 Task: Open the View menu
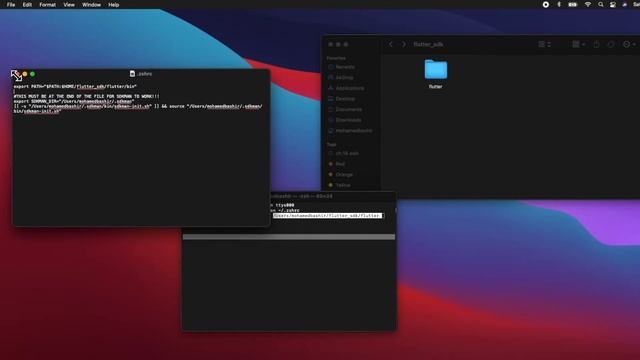[69, 5]
